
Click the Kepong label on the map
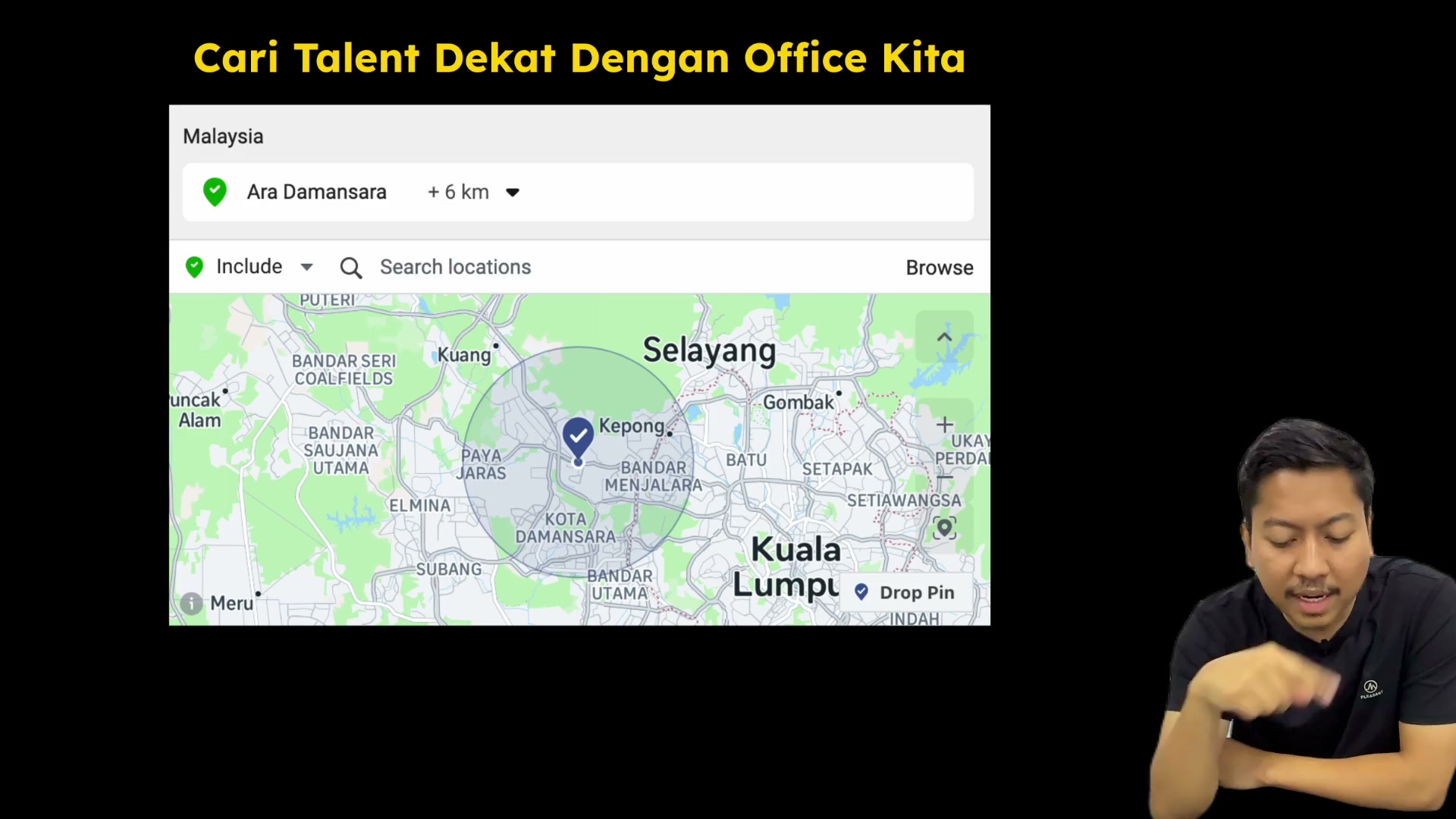coord(632,426)
